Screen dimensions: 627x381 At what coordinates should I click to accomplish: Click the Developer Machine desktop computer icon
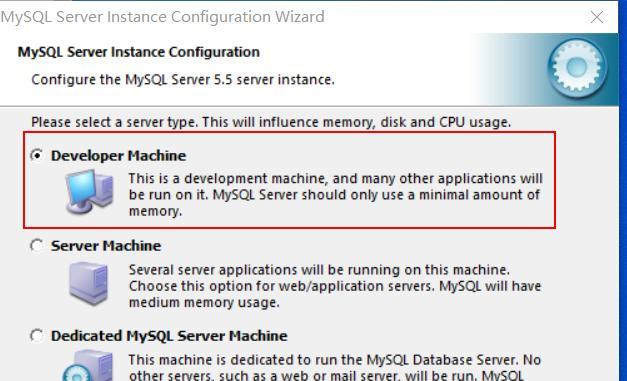90,192
